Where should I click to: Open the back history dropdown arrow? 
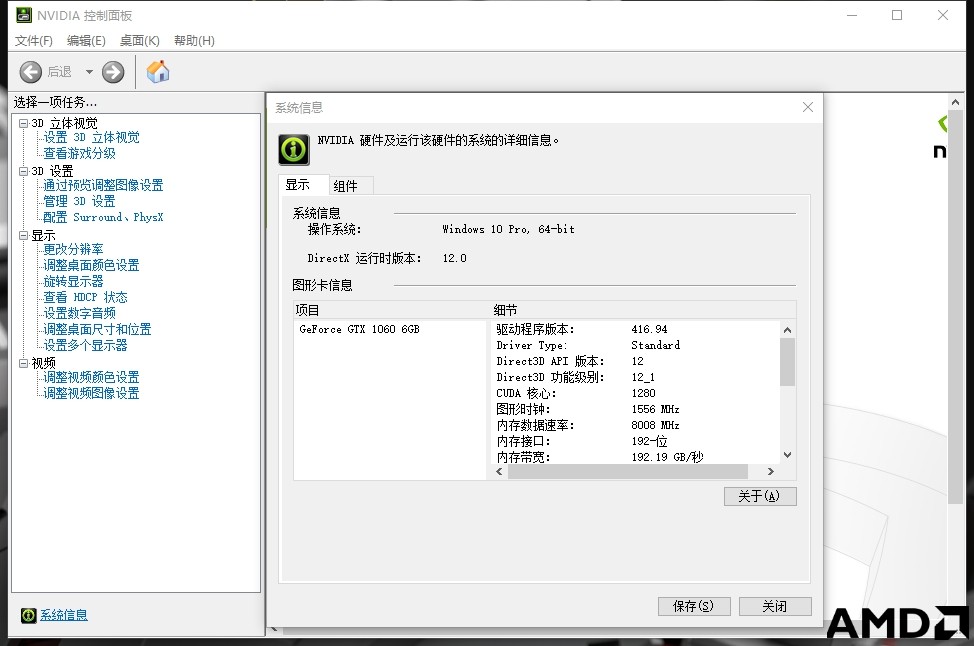pyautogui.click(x=89, y=72)
